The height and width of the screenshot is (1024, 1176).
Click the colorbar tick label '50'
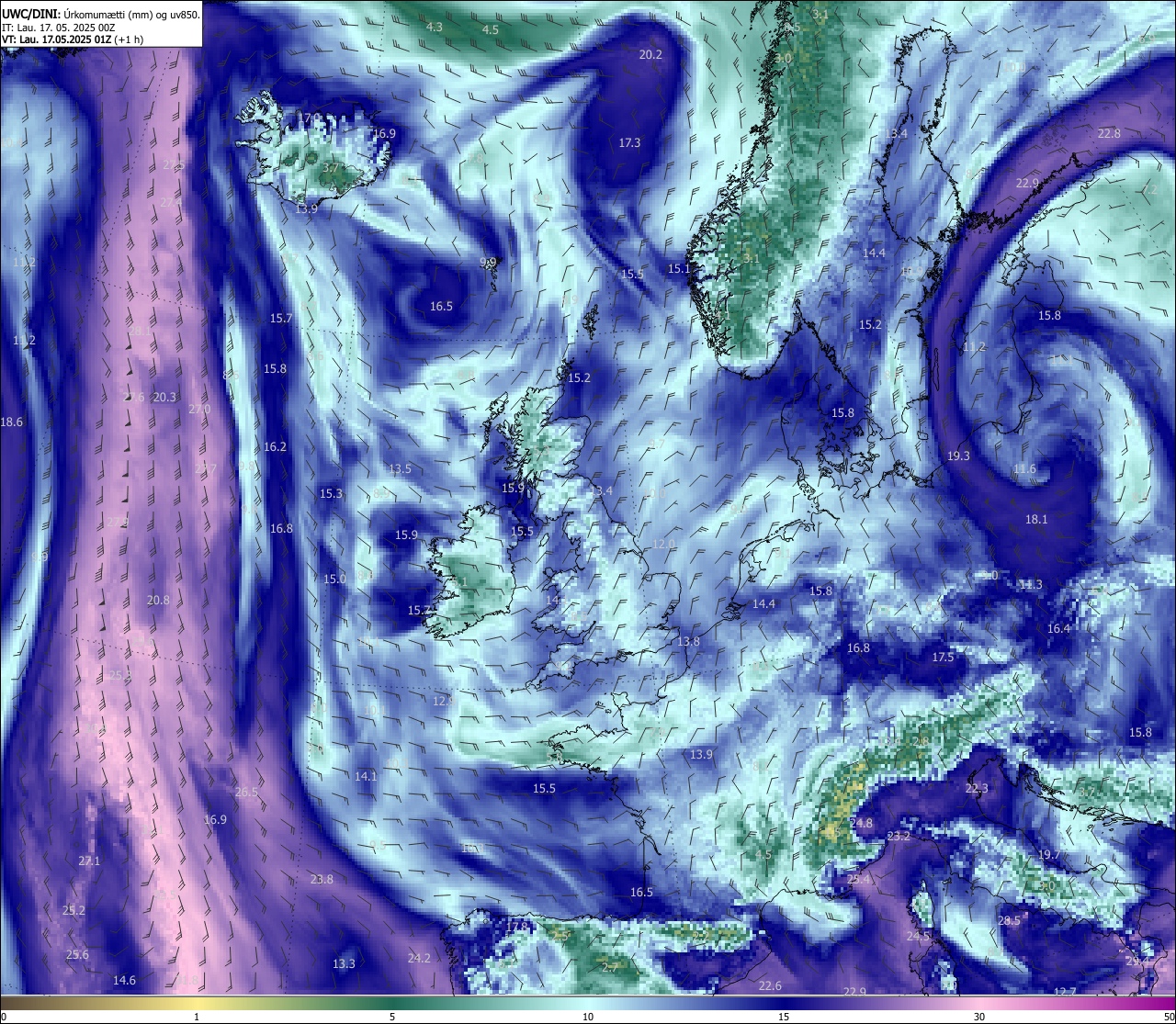point(1168,1017)
